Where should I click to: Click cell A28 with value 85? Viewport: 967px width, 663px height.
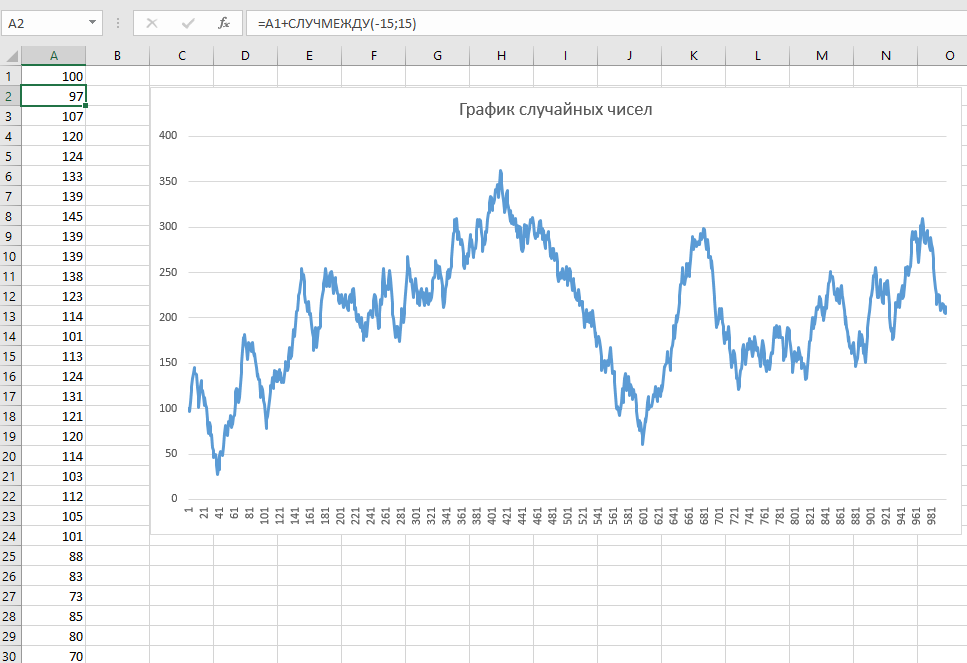(x=54, y=616)
